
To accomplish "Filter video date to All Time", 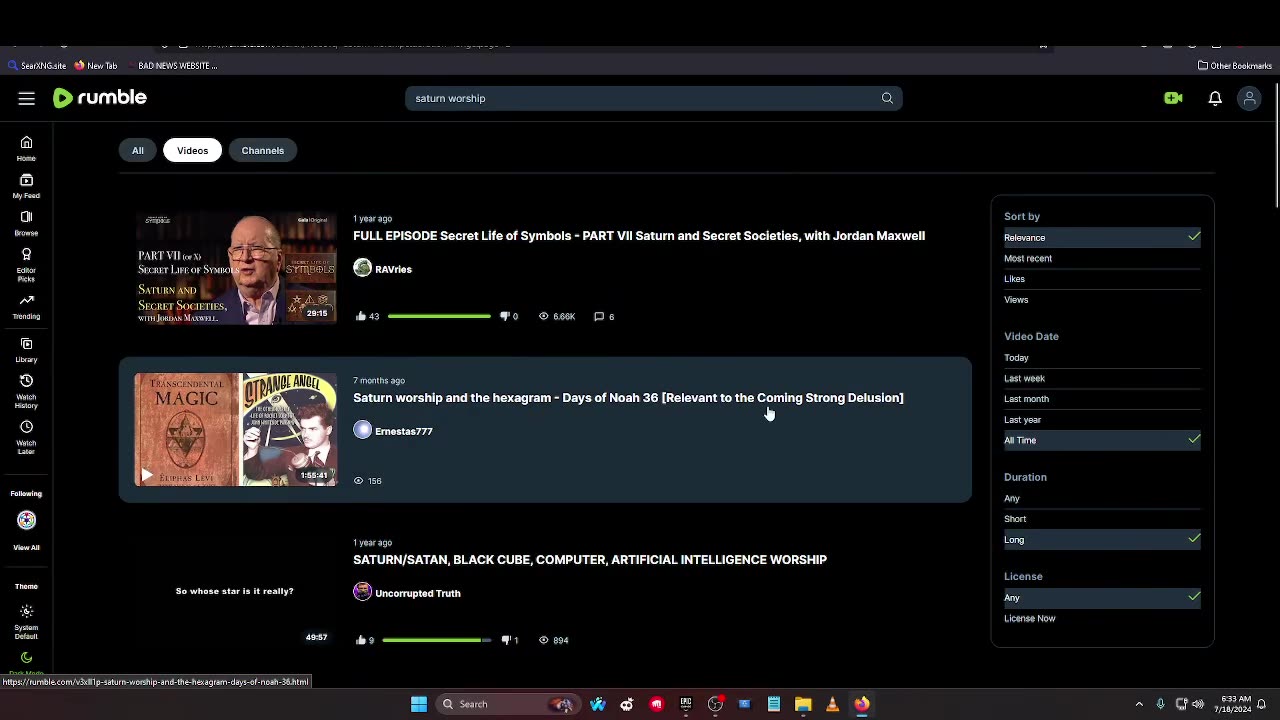I will coord(1102,440).
